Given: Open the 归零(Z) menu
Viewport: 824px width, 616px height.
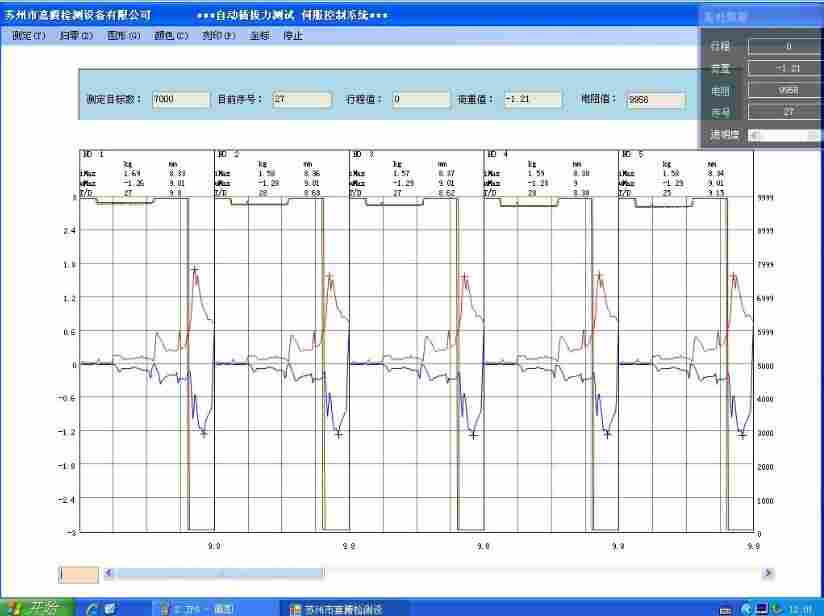Looking at the screenshot, I should point(76,36).
